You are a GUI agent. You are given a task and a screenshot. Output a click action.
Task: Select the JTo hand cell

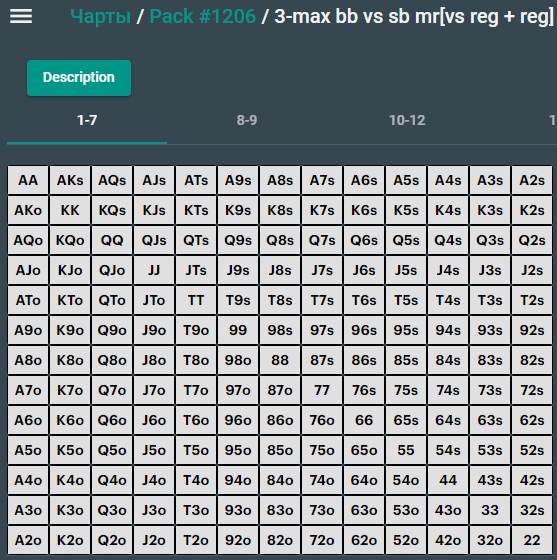tap(154, 300)
